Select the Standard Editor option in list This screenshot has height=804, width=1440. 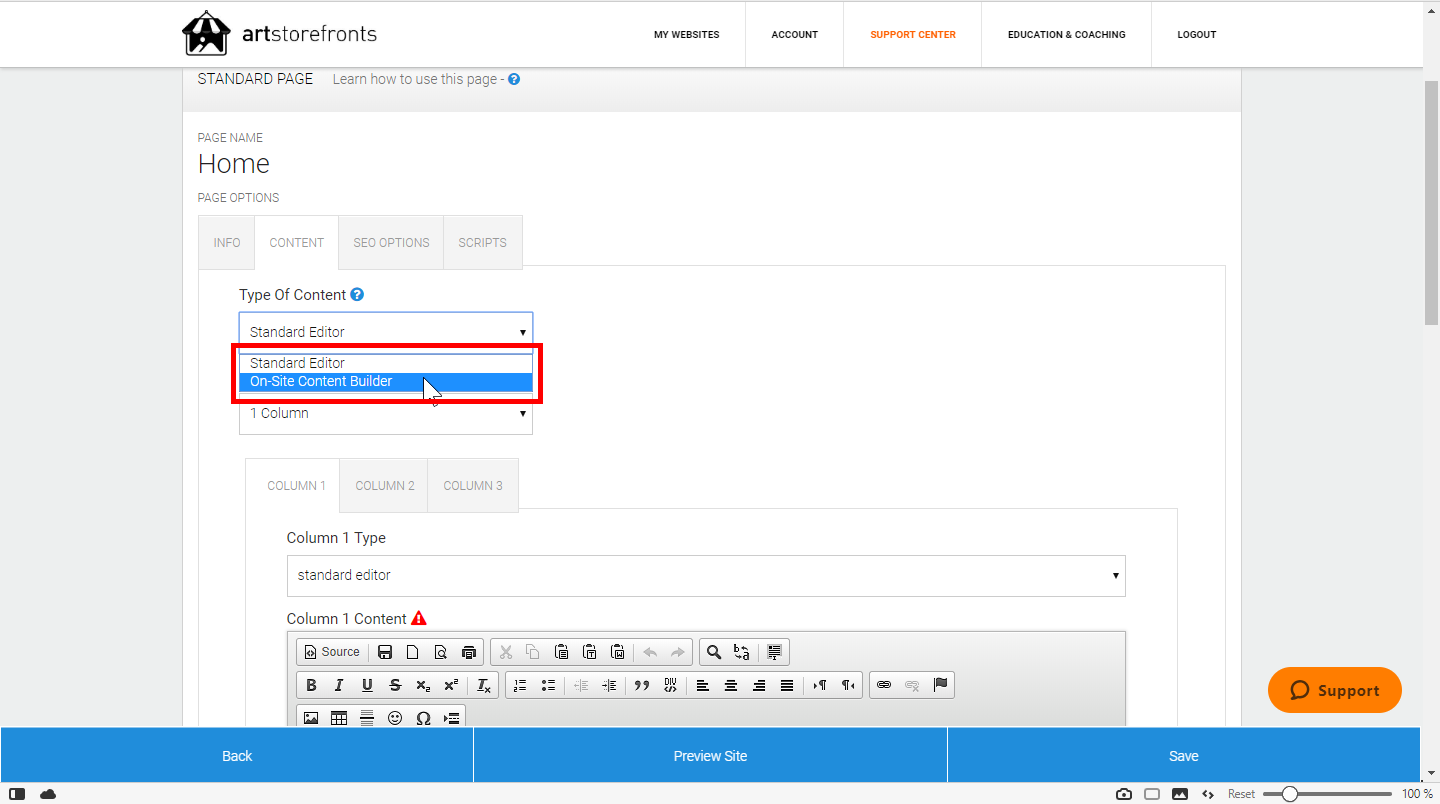(x=386, y=363)
